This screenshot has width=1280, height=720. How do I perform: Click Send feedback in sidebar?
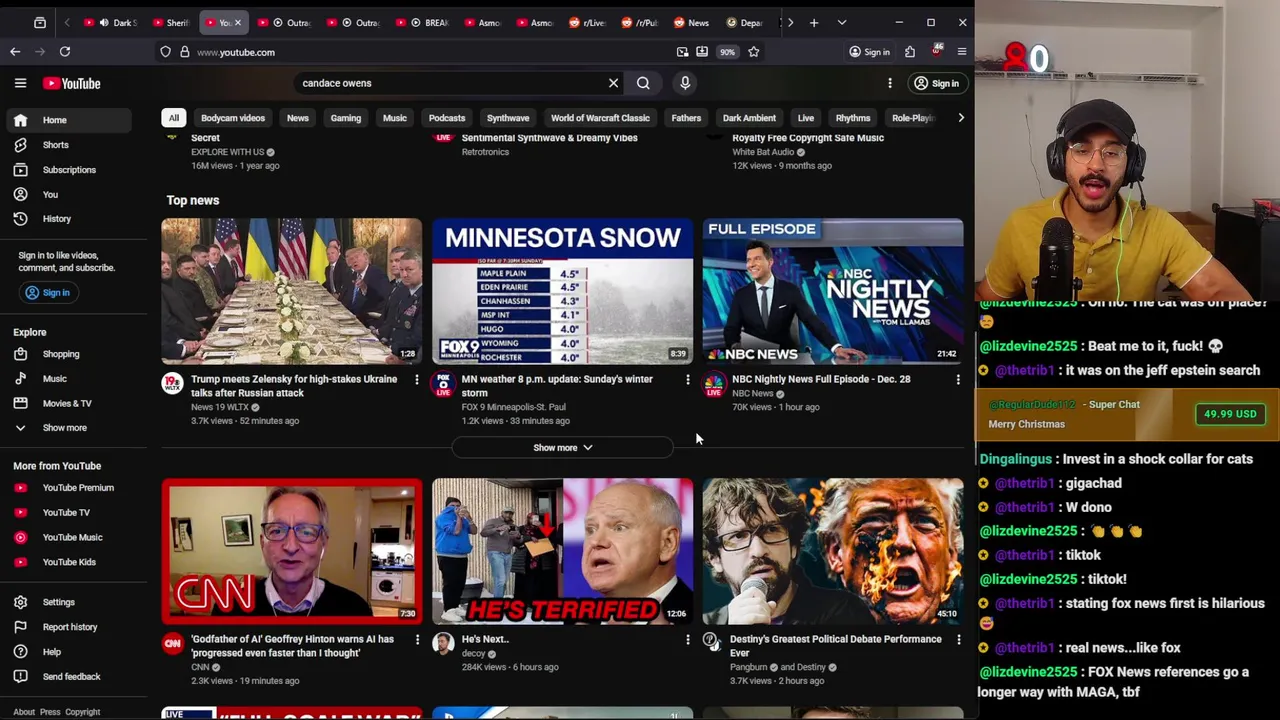(71, 677)
